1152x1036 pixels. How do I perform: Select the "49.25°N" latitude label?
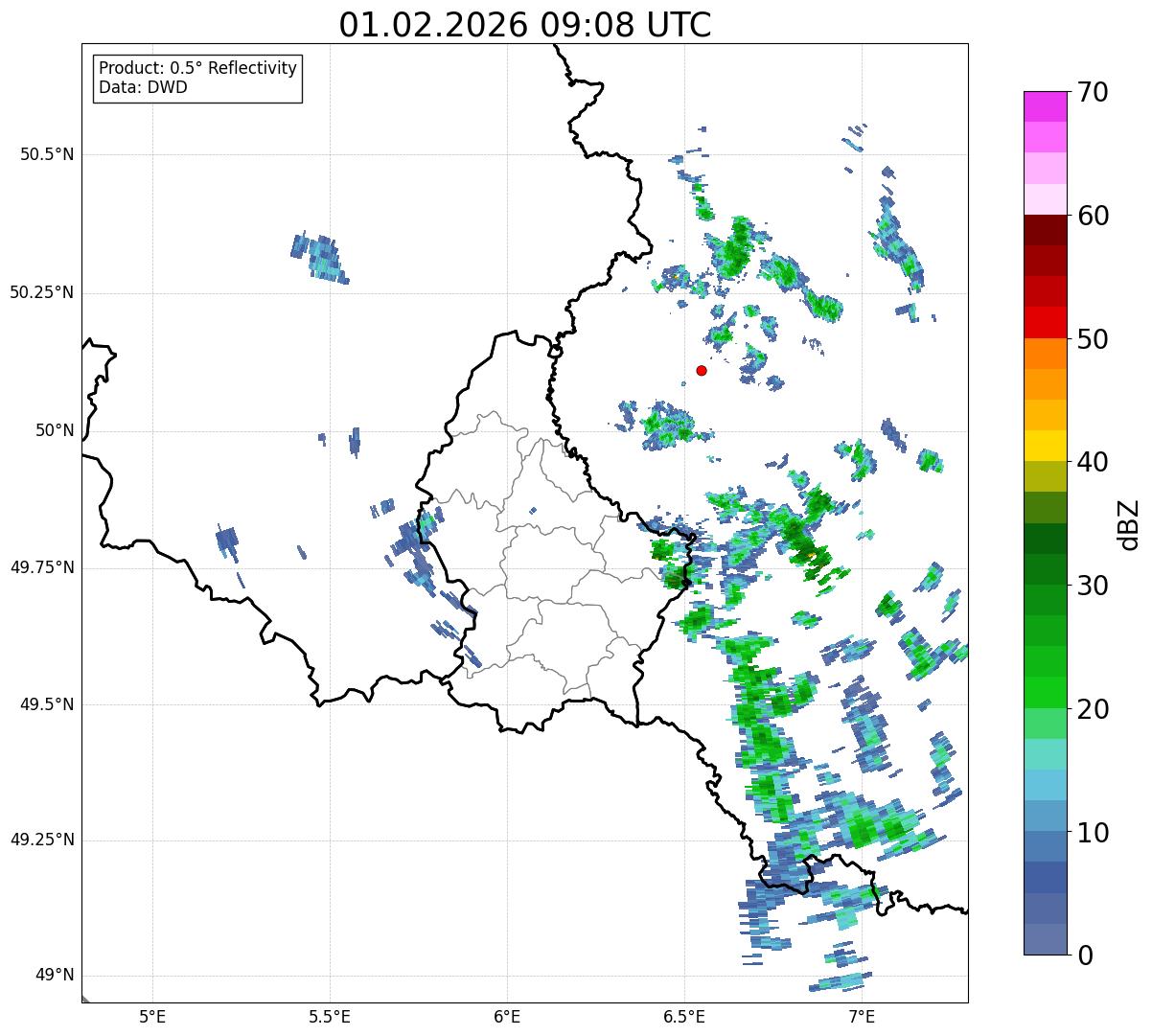click(x=42, y=840)
